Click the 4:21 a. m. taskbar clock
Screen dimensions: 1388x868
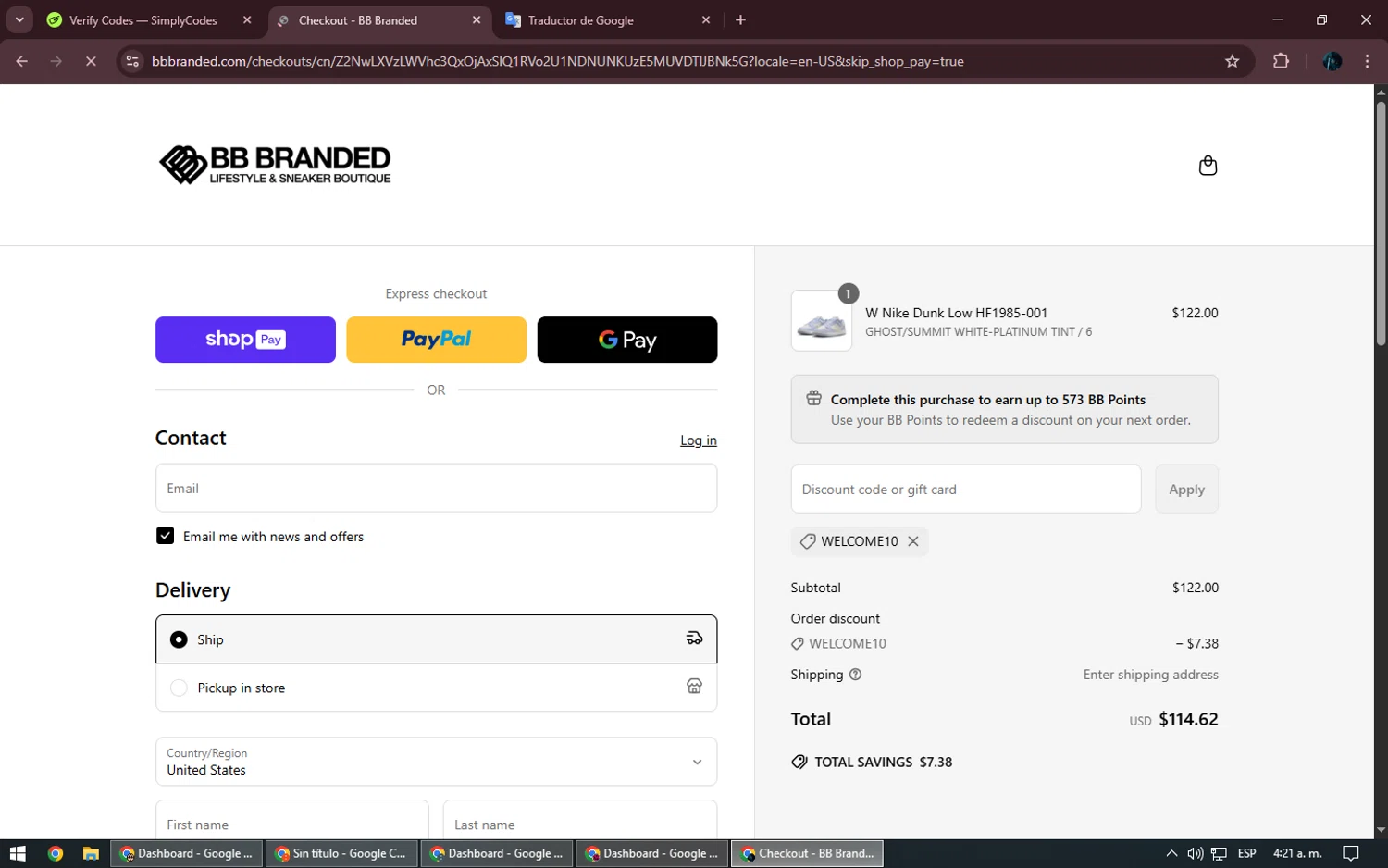pos(1297,853)
